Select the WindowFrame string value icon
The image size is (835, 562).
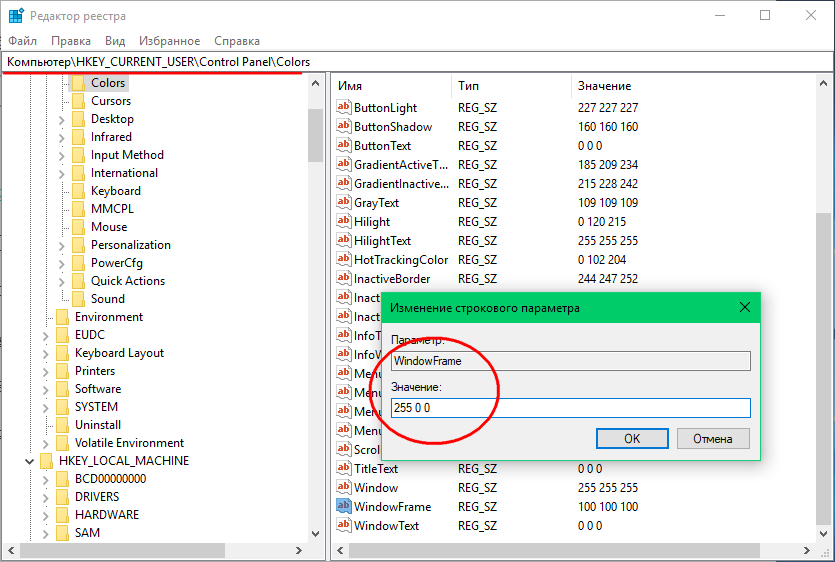coord(343,506)
